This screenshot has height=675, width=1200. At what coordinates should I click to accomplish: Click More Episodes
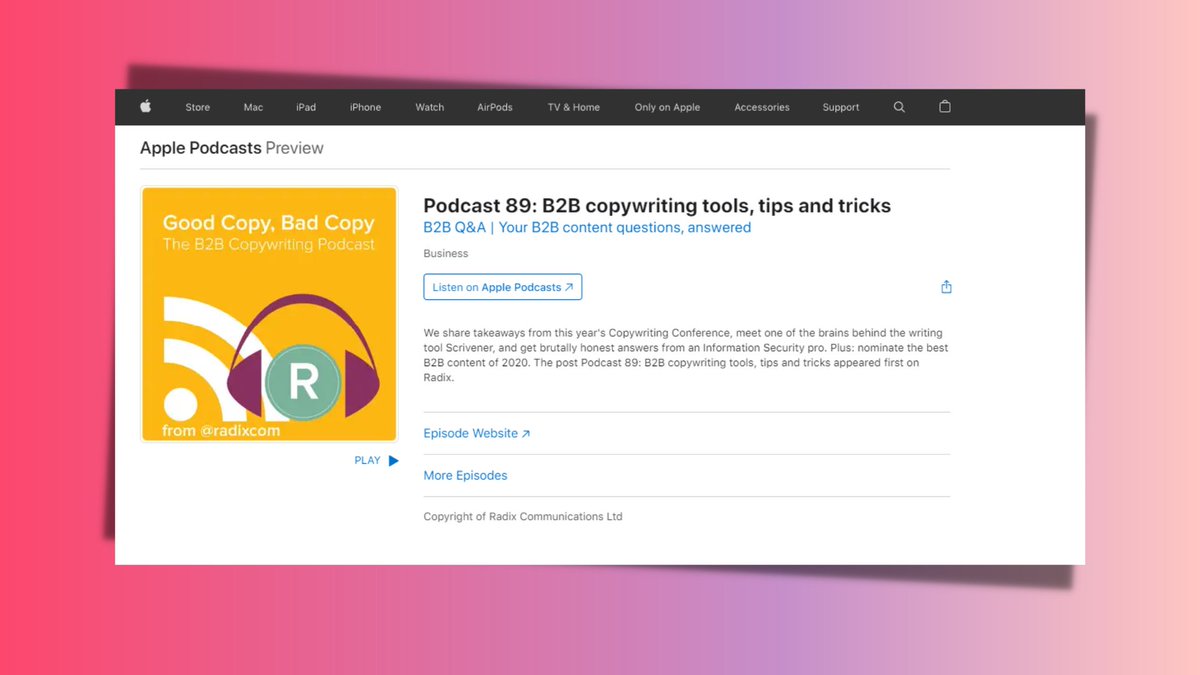coord(464,475)
